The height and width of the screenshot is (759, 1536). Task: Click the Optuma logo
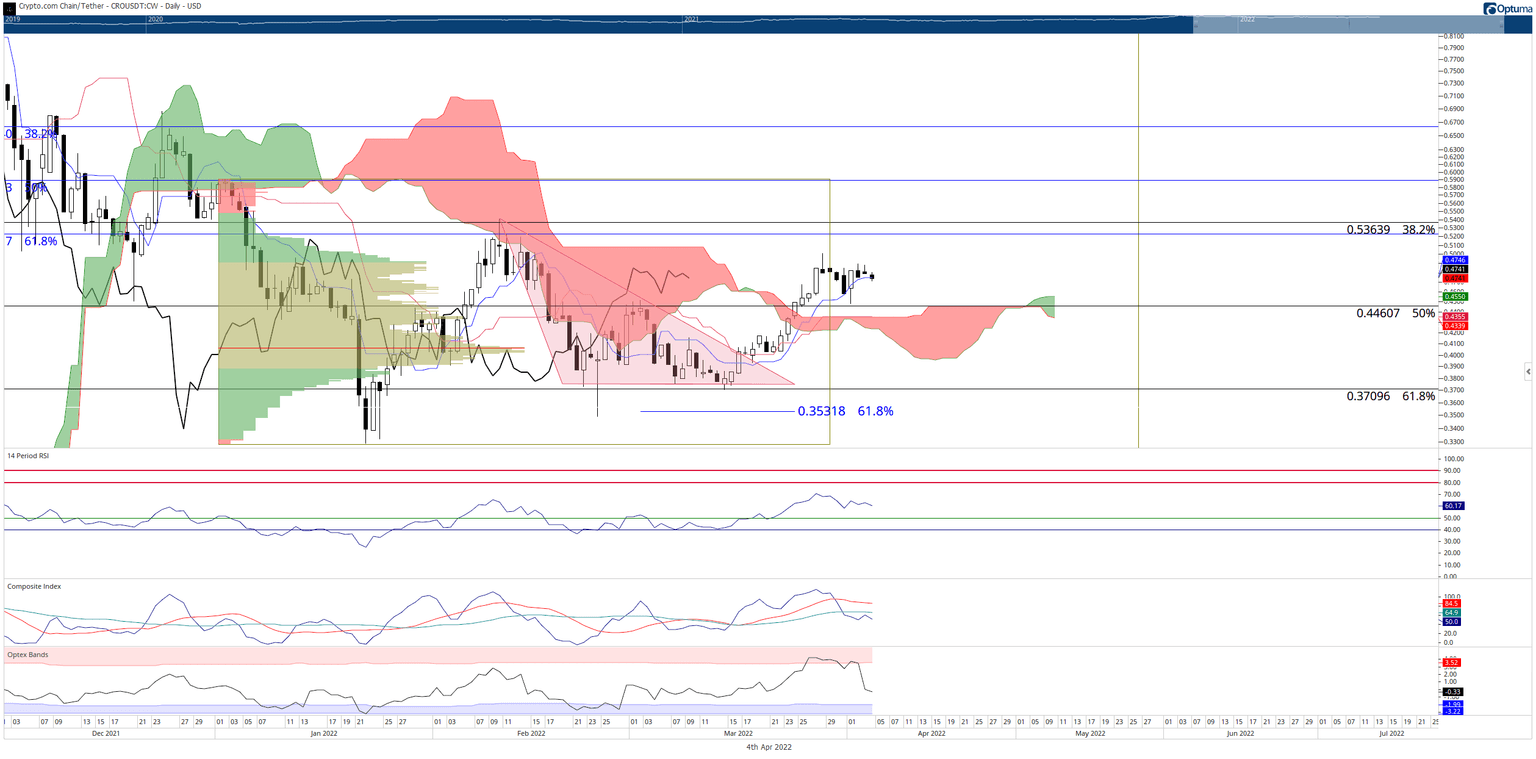click(1506, 8)
